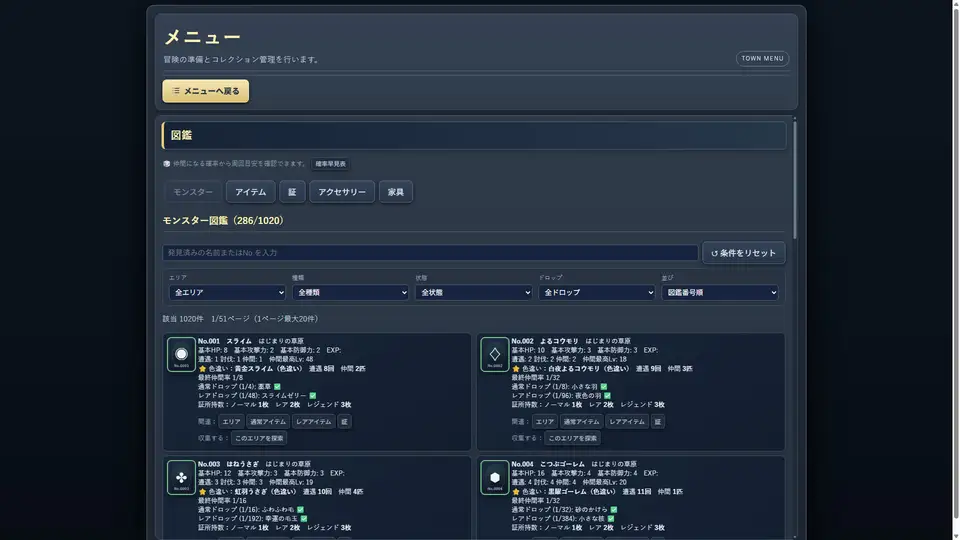The height and width of the screenshot is (540, 960).
Task: Click 通常アイテム button on スライム card
Action: click(x=268, y=421)
